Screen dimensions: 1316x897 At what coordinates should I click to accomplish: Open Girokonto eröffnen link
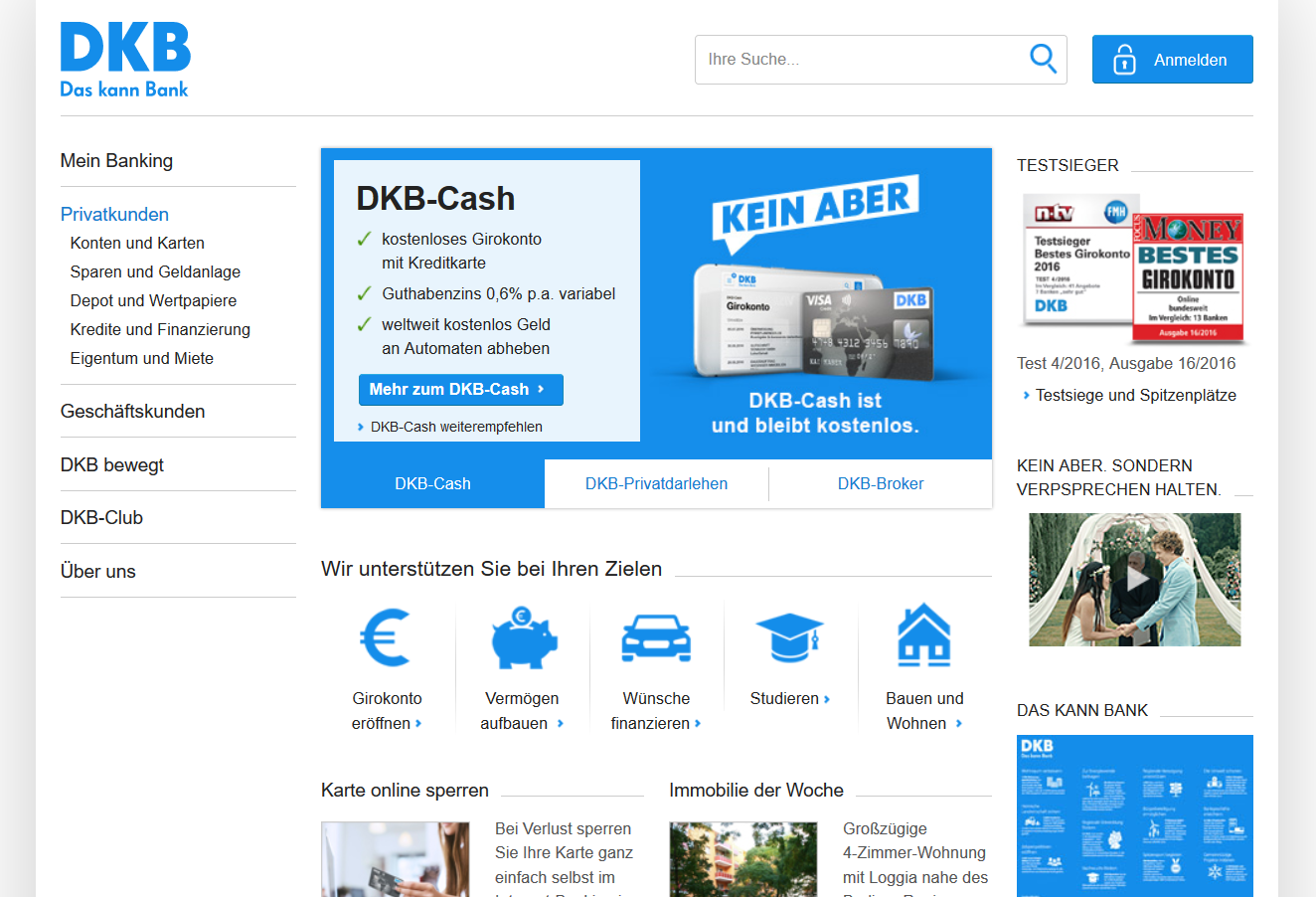click(x=387, y=711)
